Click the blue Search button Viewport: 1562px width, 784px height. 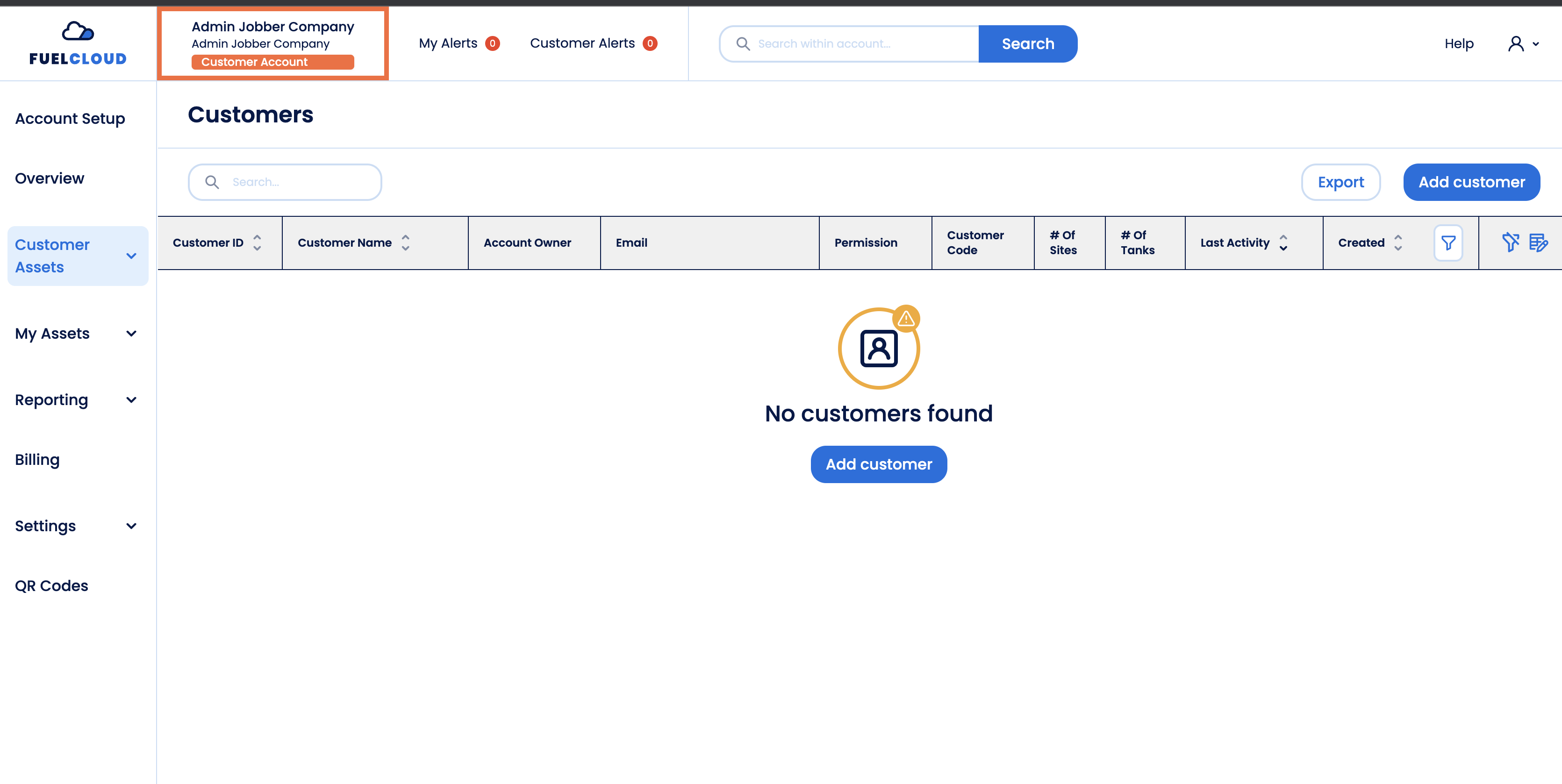pos(1028,43)
